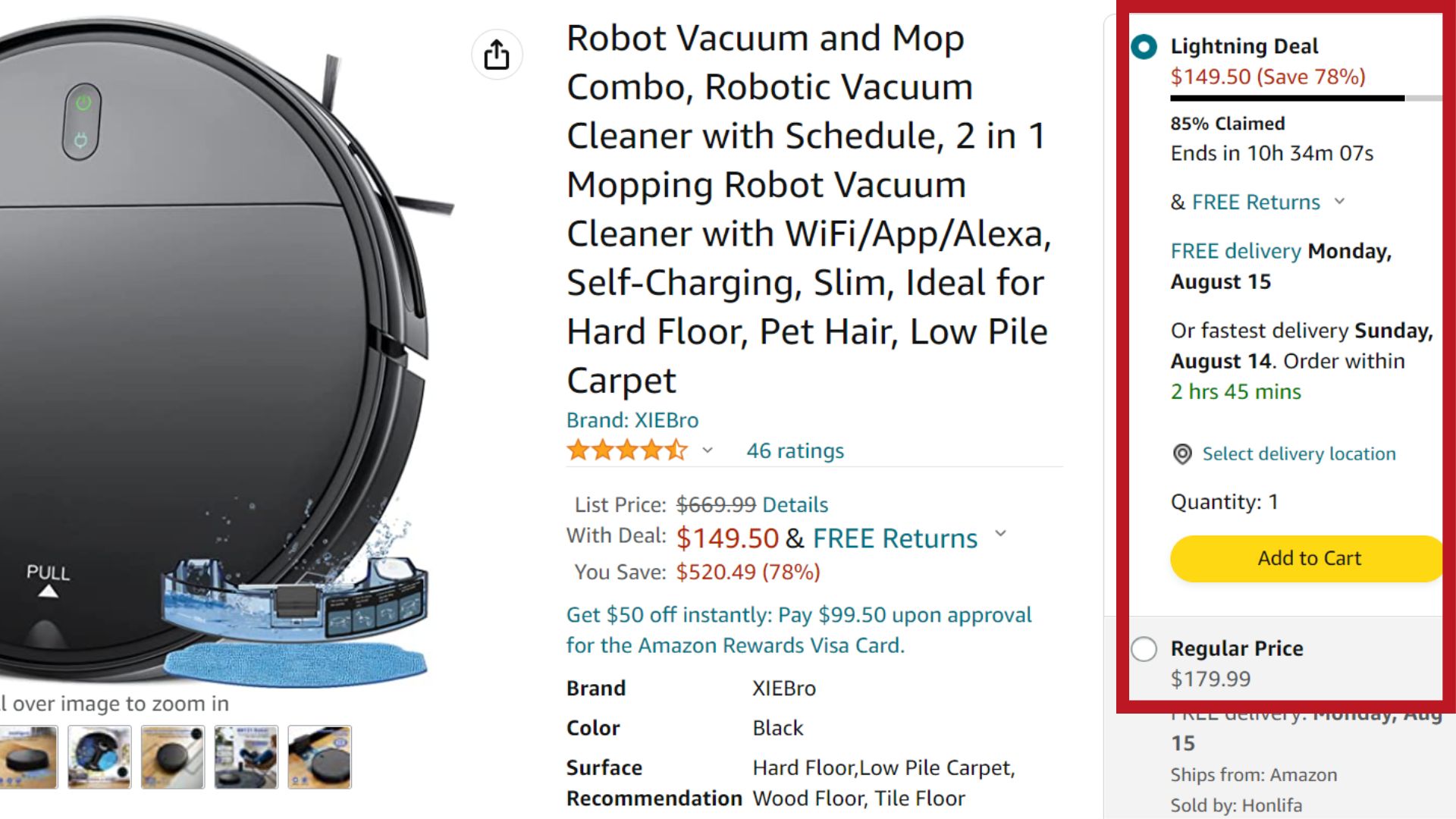The image size is (1456, 819).
Task: Expand the star ratings breakdown chevron
Action: (708, 450)
